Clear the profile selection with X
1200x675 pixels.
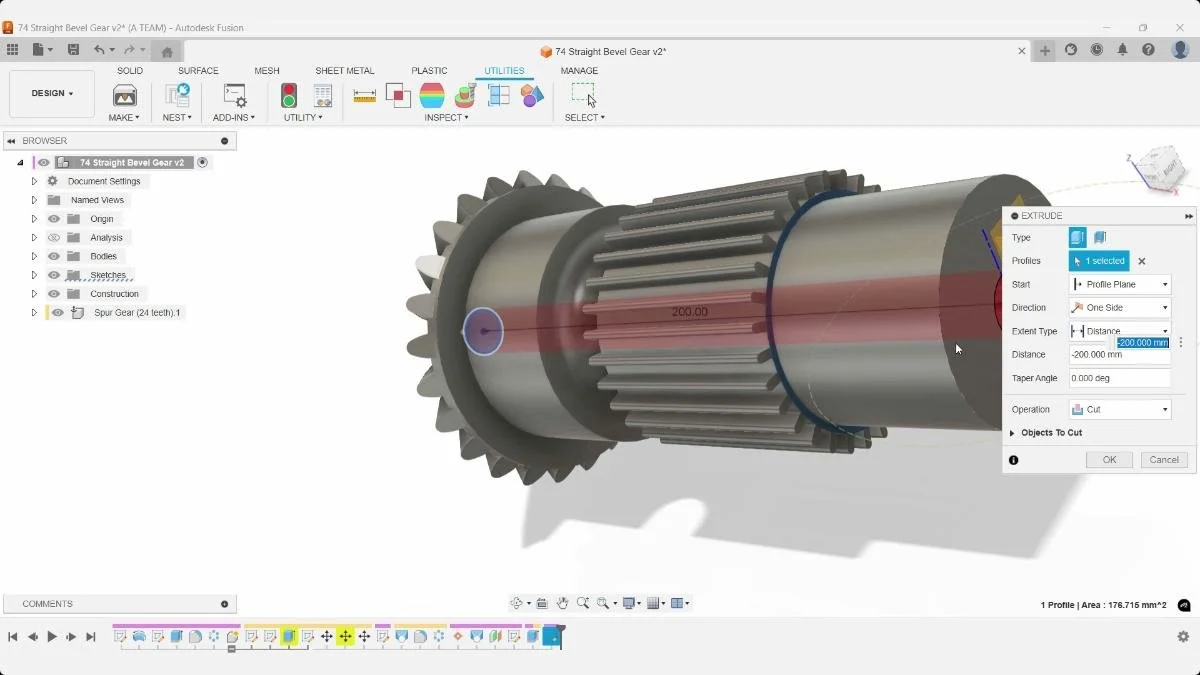1142,261
